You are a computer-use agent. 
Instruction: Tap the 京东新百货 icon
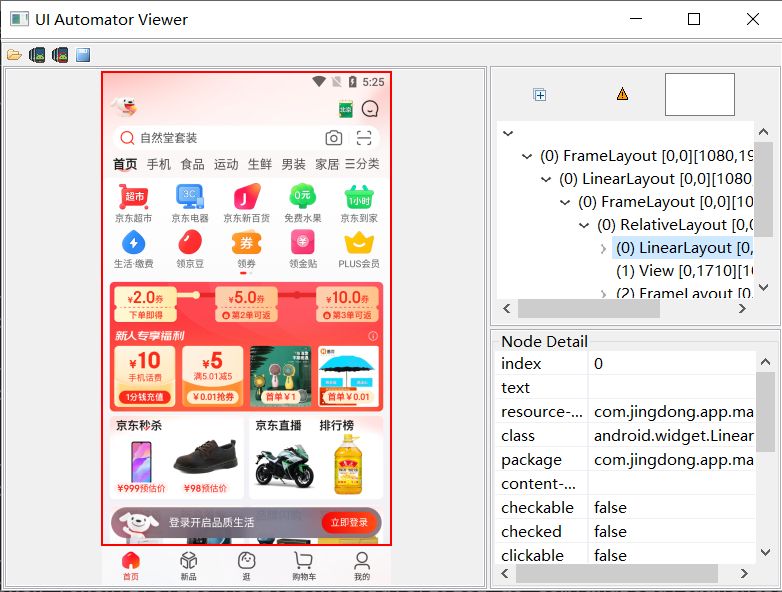pyautogui.click(x=246, y=203)
